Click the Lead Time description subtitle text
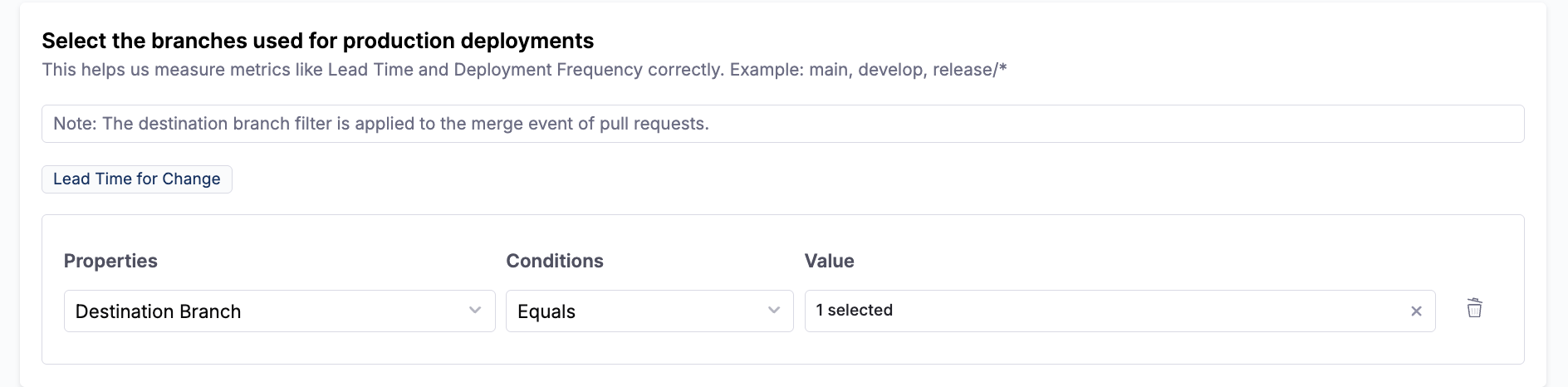The height and width of the screenshot is (387, 1568). tap(523, 70)
